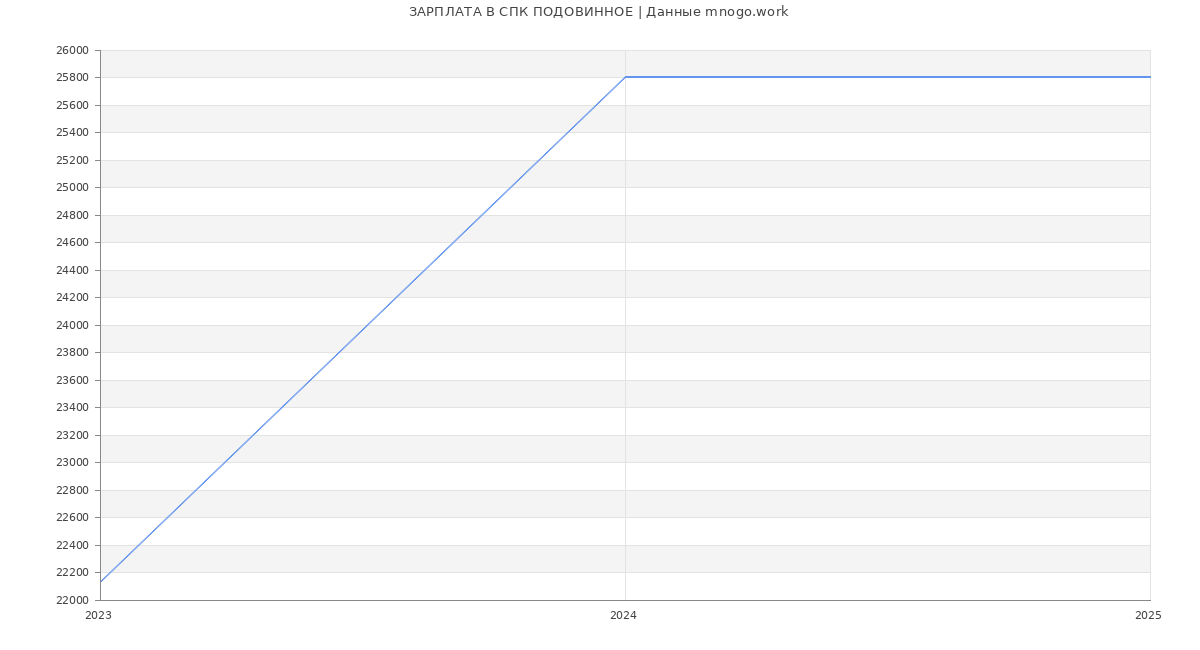The image size is (1200, 650).
Task: Click the rising blue line between 2023 and 2024
Action: [363, 330]
